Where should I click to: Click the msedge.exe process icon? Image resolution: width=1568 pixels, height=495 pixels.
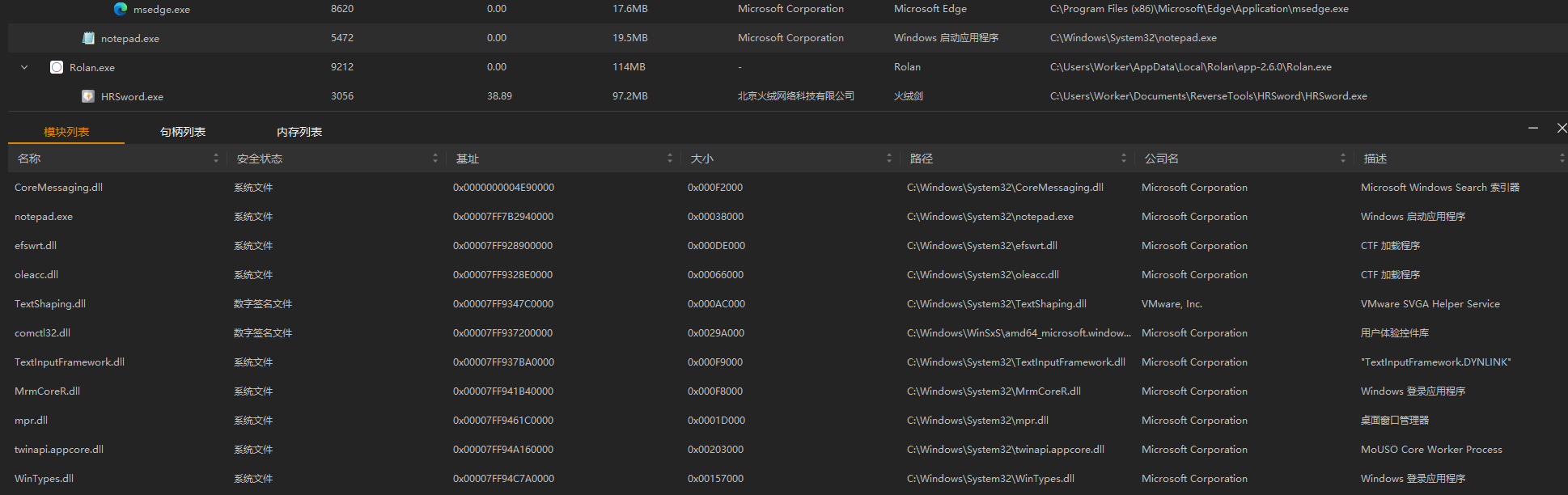[x=121, y=9]
